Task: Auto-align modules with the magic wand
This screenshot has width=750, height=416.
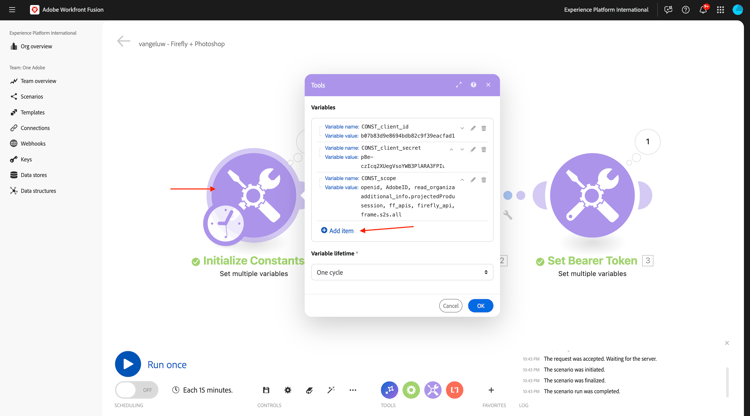Action: pos(331,390)
